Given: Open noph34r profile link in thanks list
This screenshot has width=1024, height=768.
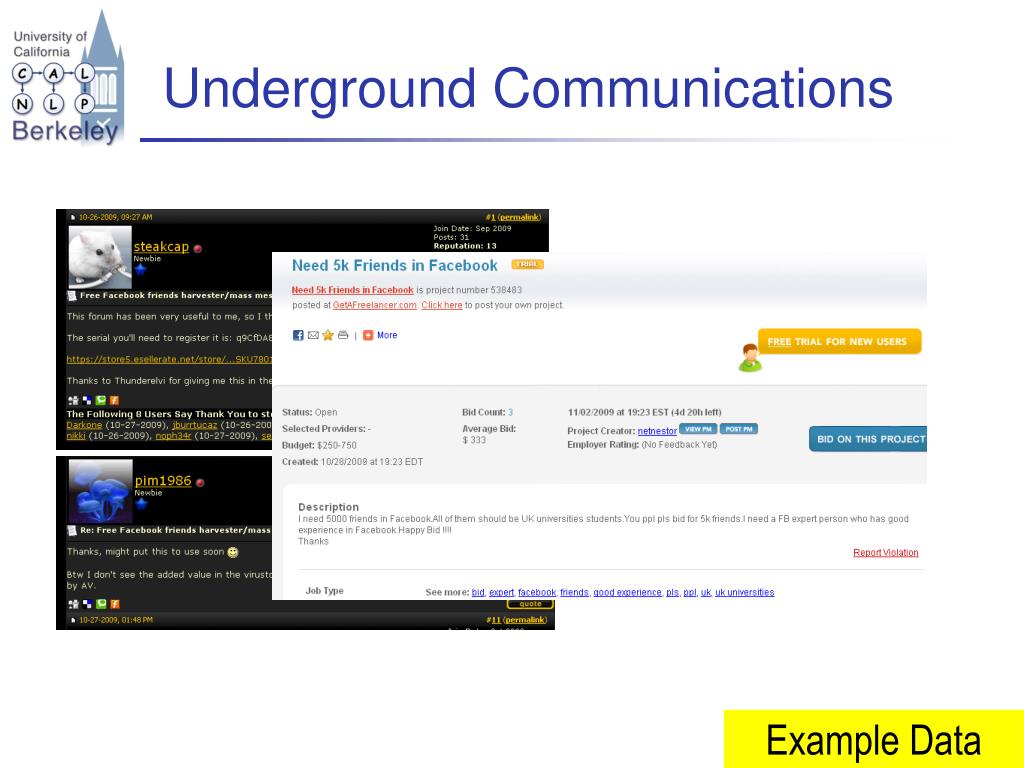Looking at the screenshot, I should tap(173, 436).
